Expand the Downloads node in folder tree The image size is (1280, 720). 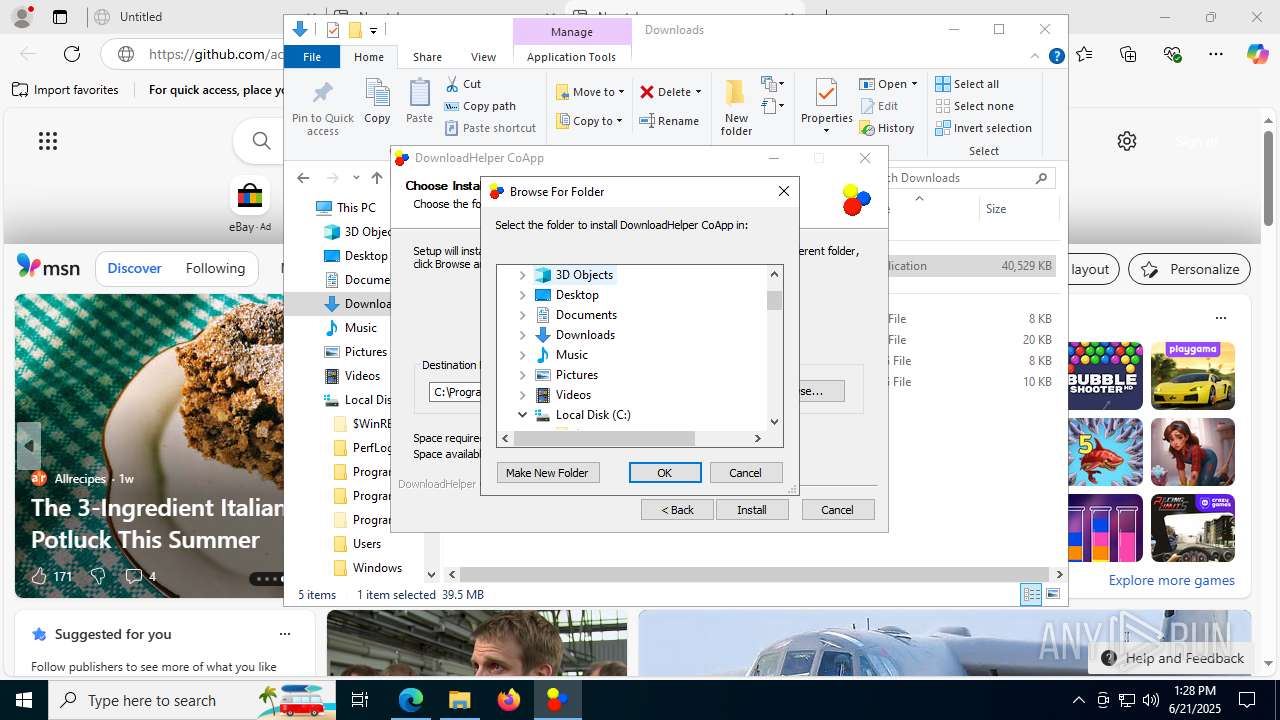(x=522, y=335)
